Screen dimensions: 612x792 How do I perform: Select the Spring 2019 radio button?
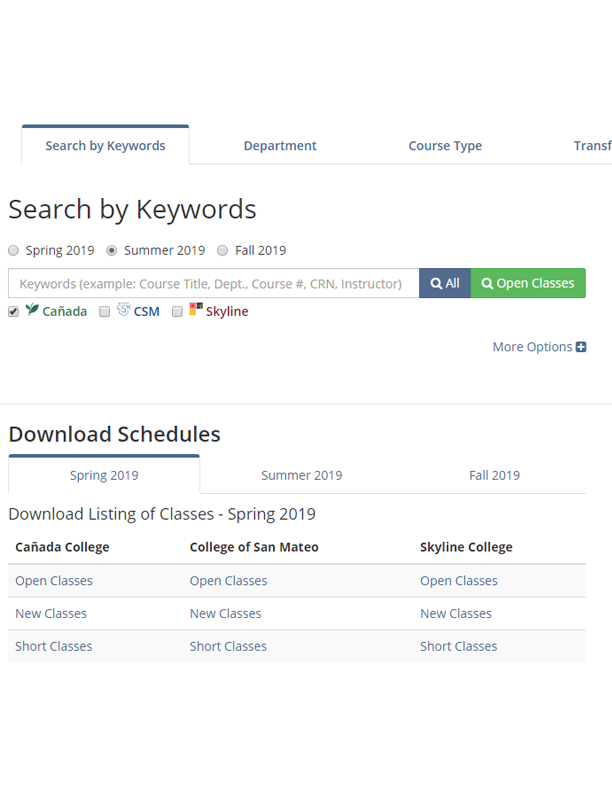tap(14, 251)
